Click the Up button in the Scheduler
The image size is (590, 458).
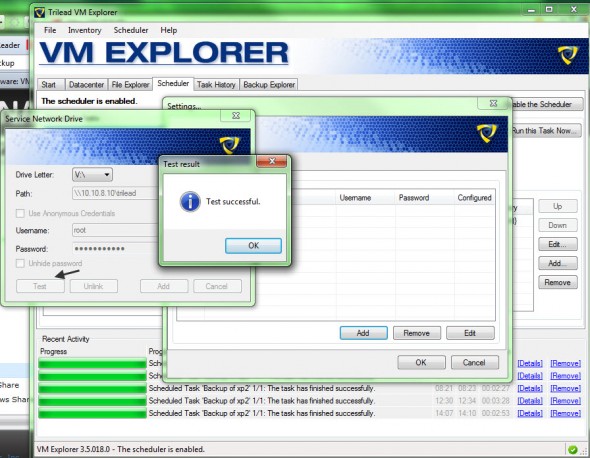click(558, 206)
